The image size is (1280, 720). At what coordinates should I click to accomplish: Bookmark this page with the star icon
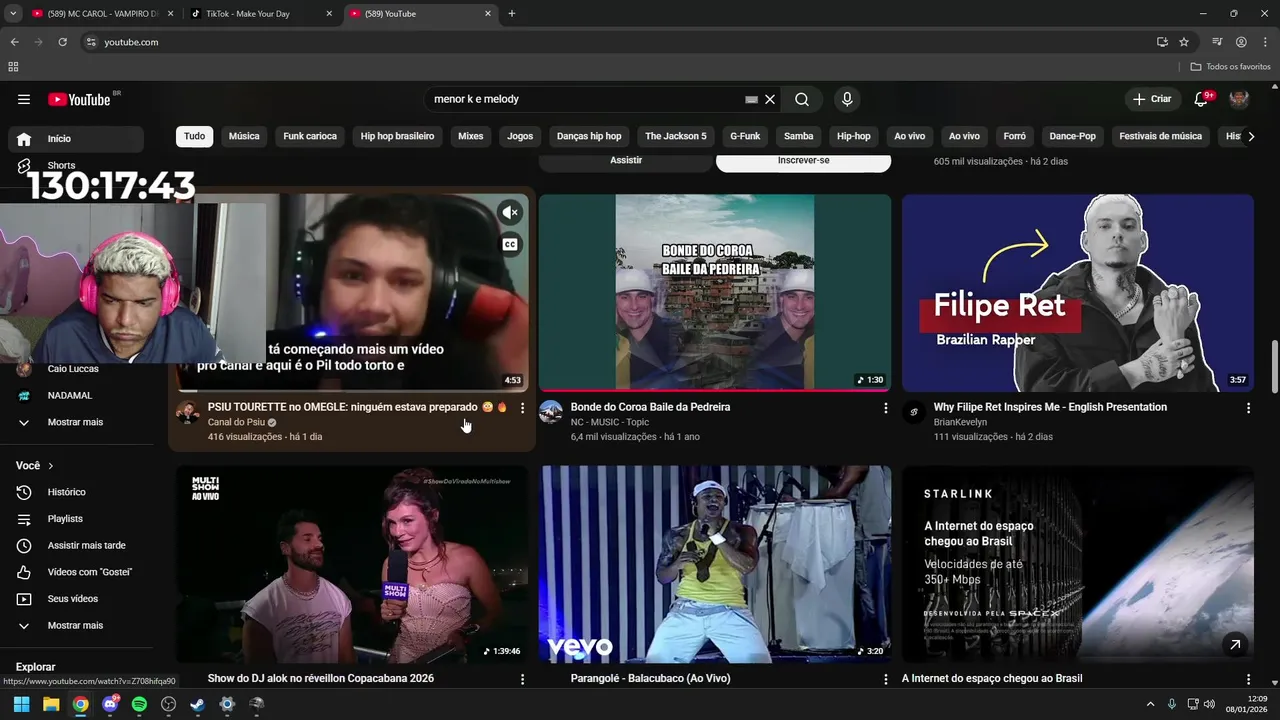pyautogui.click(x=1184, y=42)
